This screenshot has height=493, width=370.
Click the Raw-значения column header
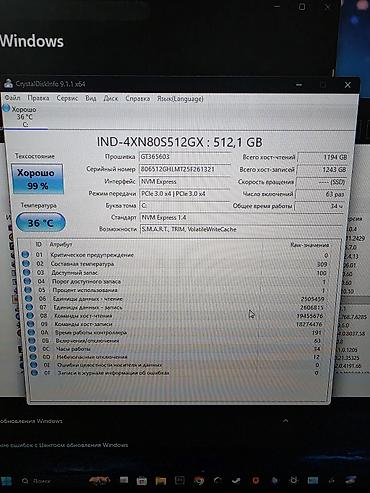[x=309, y=245]
